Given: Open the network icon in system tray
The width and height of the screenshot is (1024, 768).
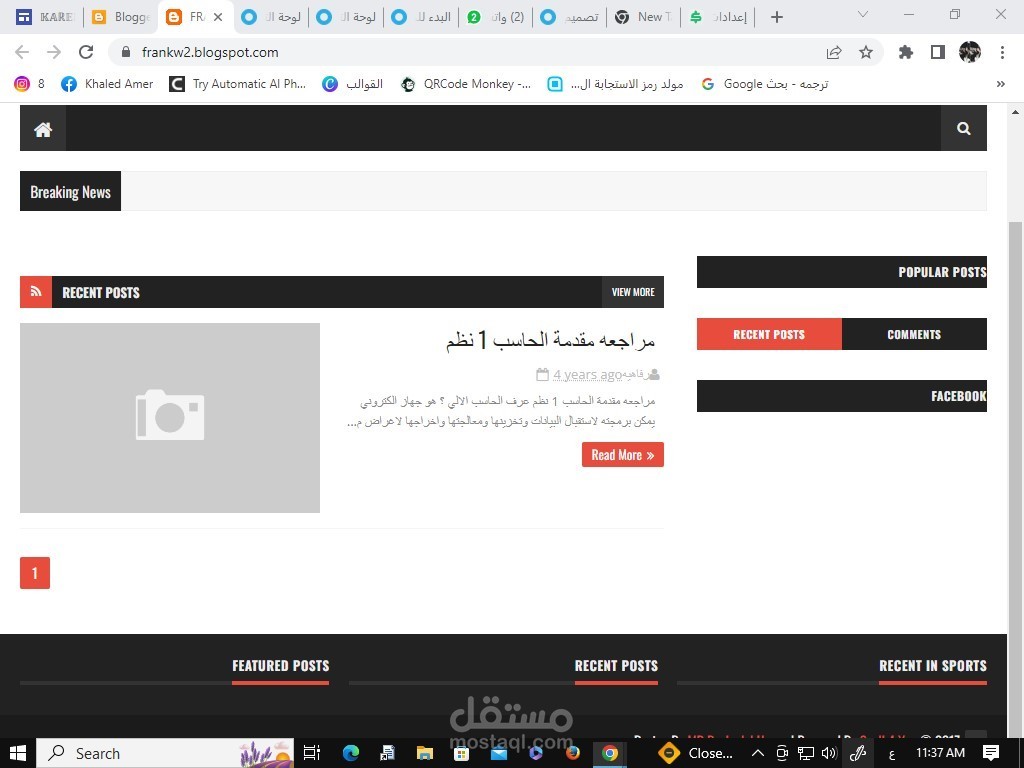Looking at the screenshot, I should click(x=806, y=753).
